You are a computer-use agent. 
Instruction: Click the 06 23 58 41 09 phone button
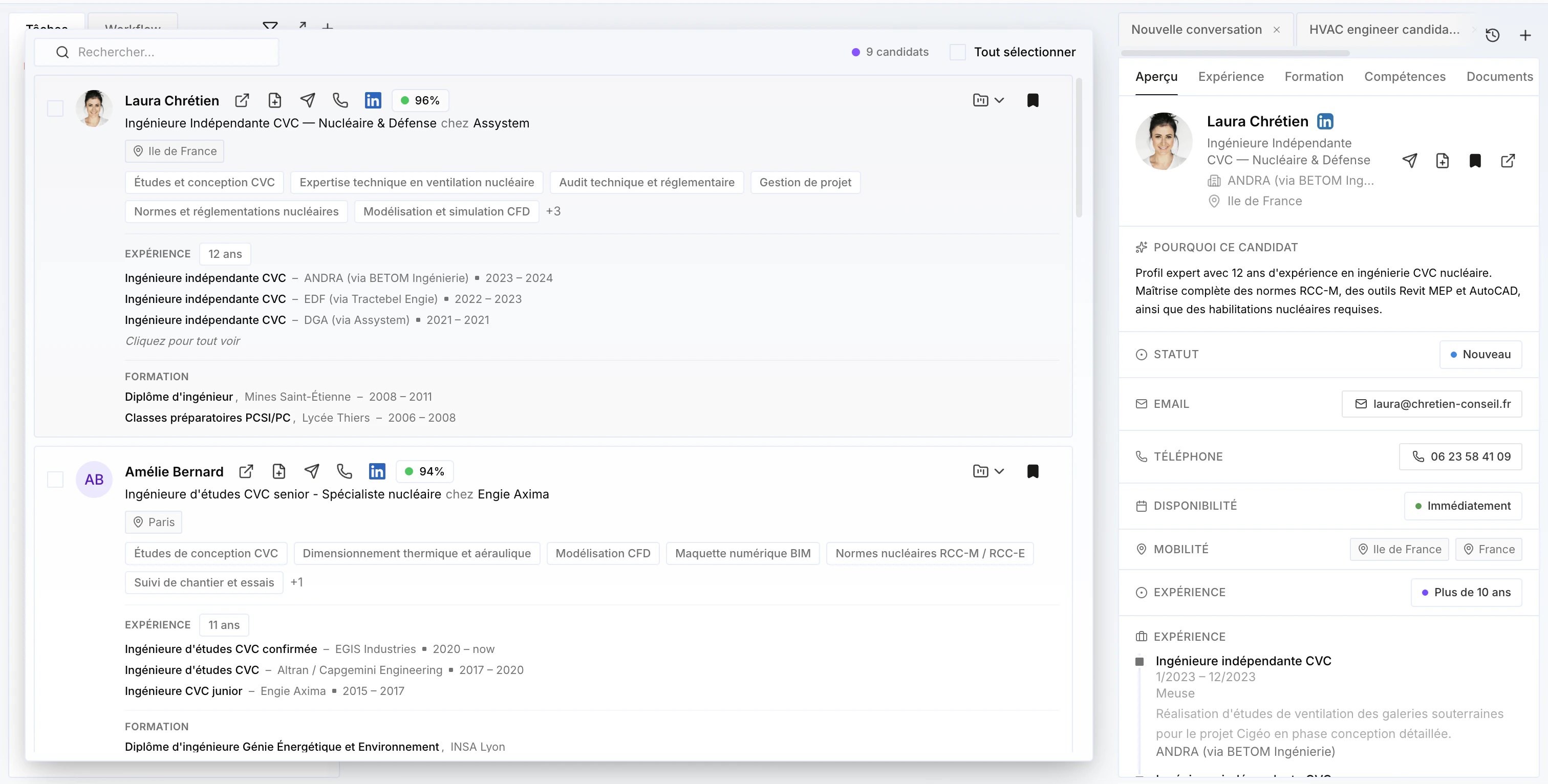[1460, 456]
